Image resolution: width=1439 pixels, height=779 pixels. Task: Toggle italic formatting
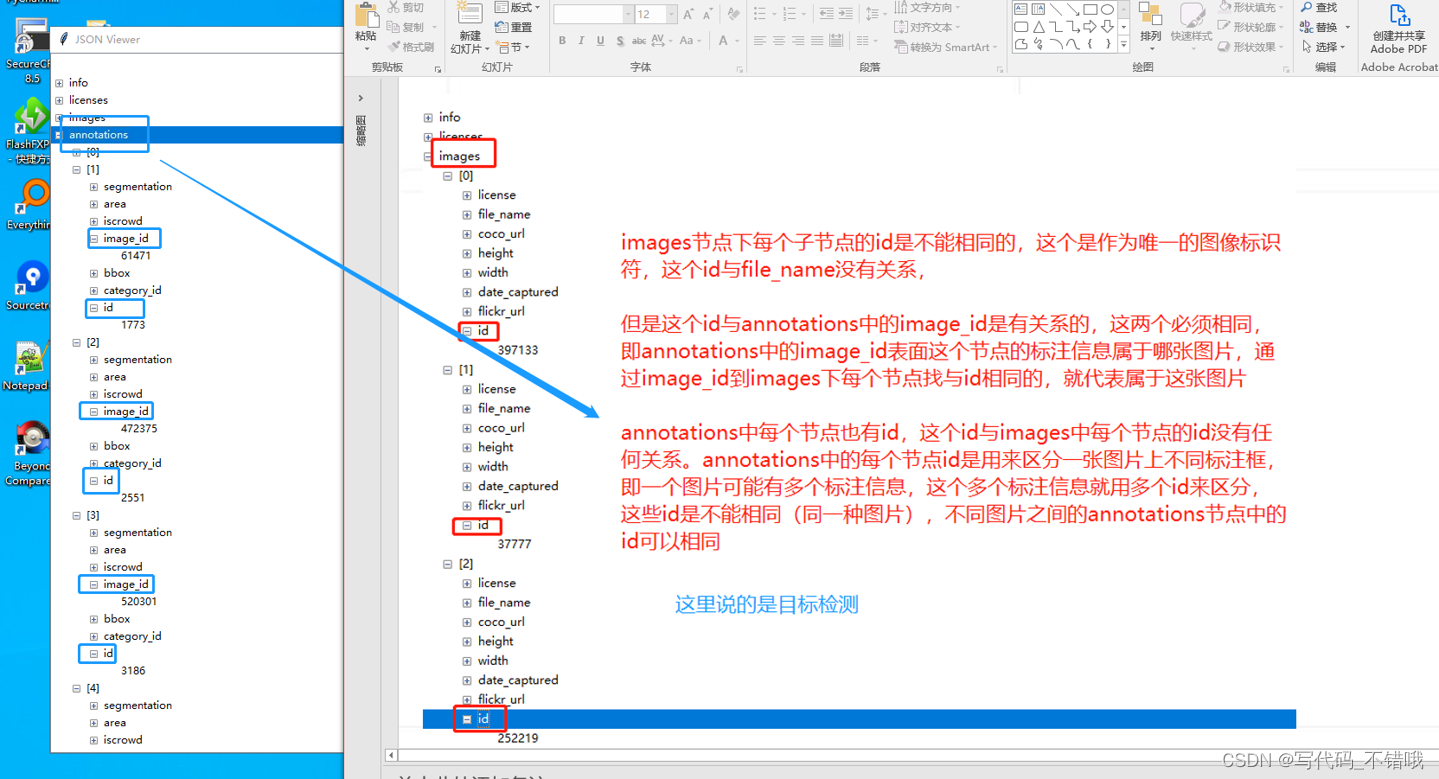pyautogui.click(x=580, y=41)
